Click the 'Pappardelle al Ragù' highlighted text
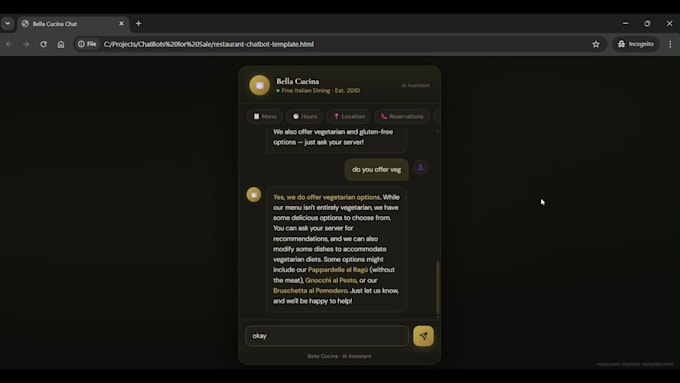Image resolution: width=680 pixels, height=383 pixels. (x=338, y=270)
